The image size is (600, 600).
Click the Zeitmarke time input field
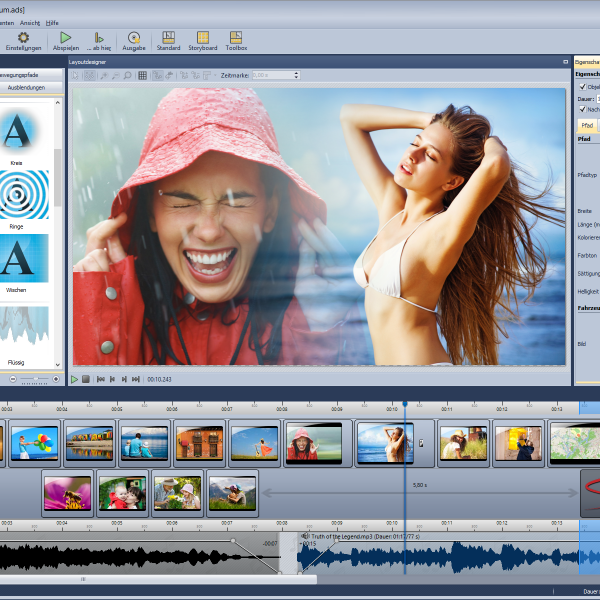coord(272,75)
